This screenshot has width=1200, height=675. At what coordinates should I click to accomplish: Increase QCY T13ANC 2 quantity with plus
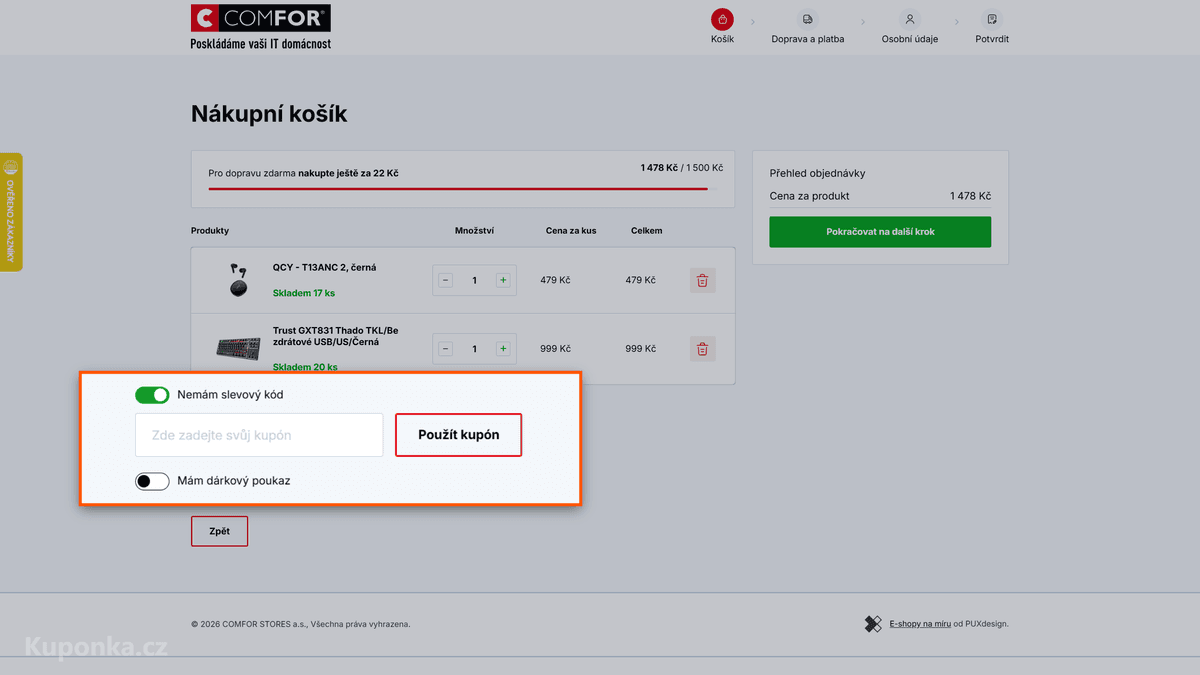[x=503, y=280]
